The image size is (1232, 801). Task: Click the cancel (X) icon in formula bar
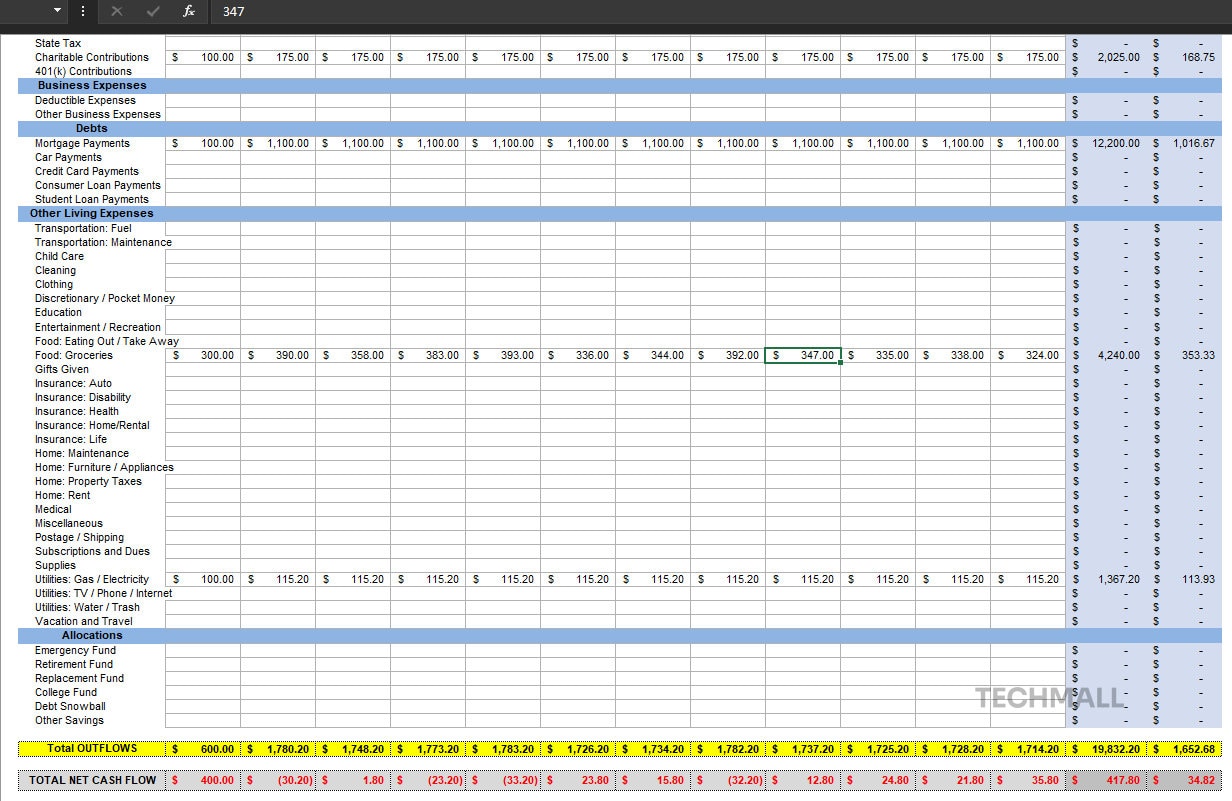[x=117, y=11]
